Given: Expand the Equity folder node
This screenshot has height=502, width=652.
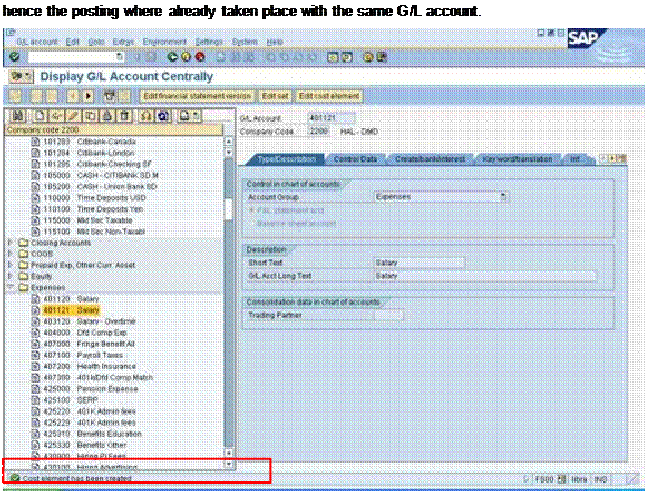Looking at the screenshot, I should coord(11,276).
